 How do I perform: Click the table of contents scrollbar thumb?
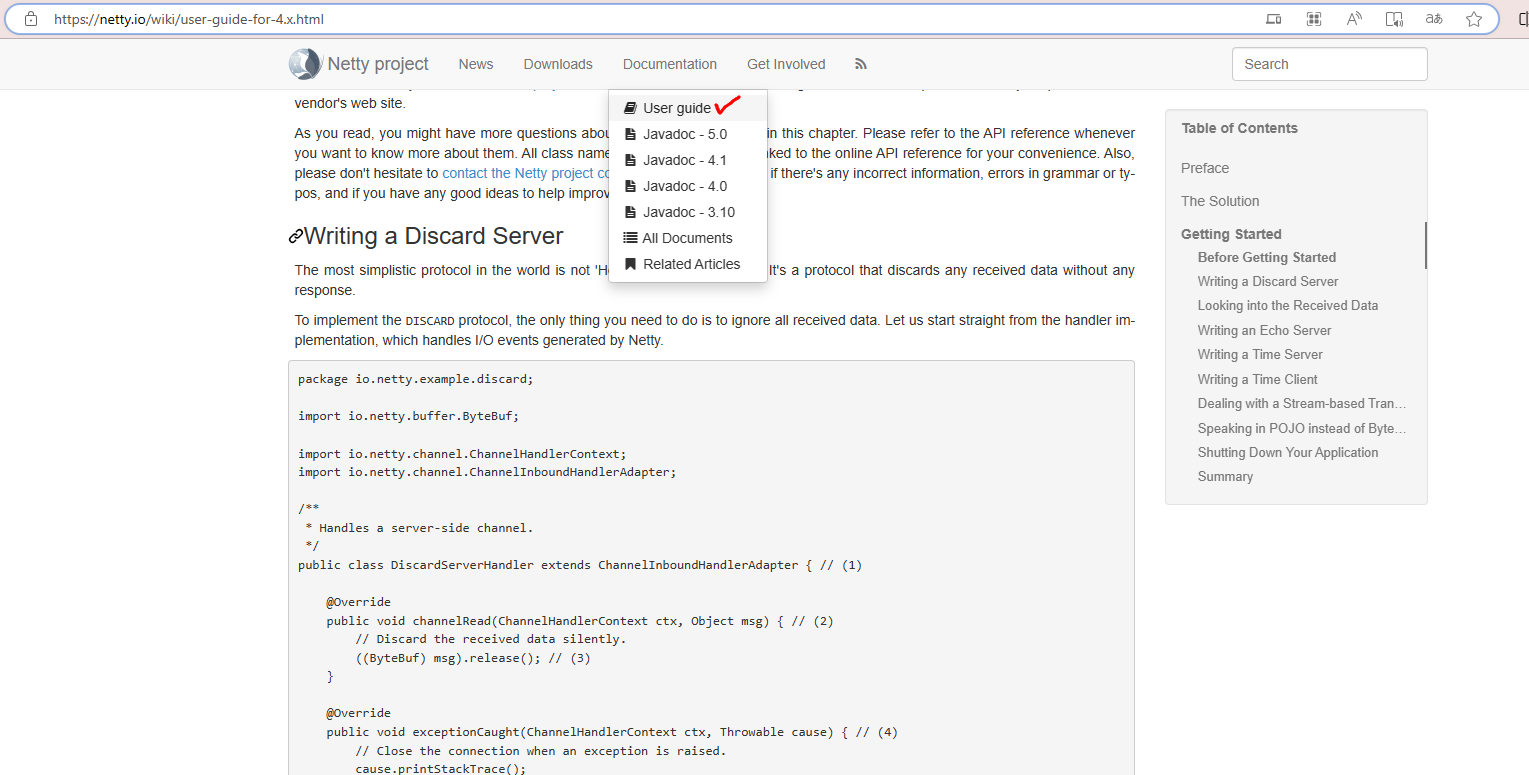[x=1425, y=245]
